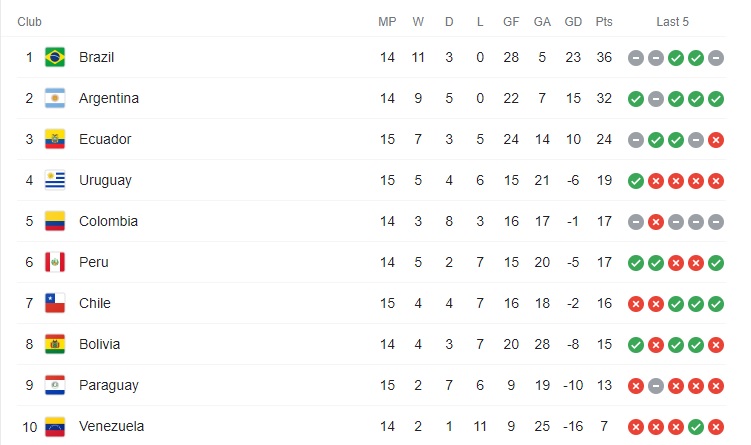Click the Club column header
The height and width of the screenshot is (445, 751).
pos(30,22)
